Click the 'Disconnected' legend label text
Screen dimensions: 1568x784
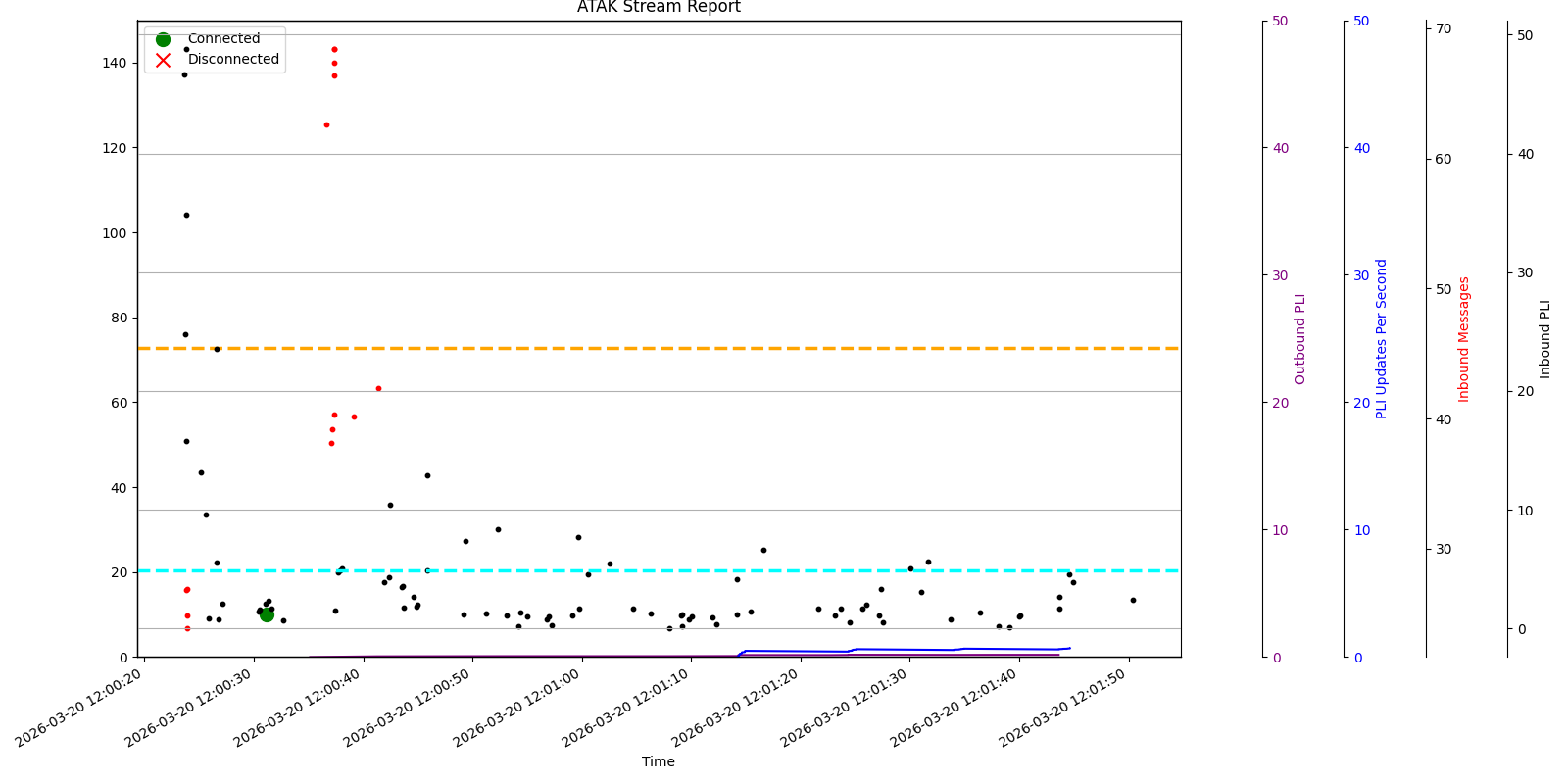pyautogui.click(x=233, y=60)
